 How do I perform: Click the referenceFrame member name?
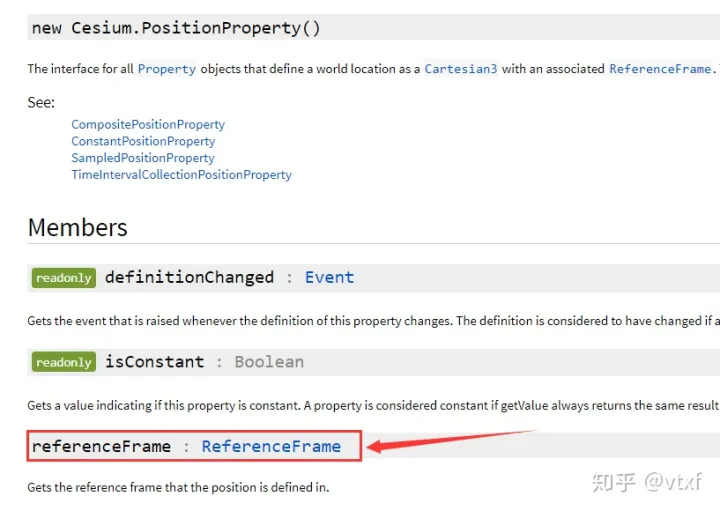pos(101,446)
